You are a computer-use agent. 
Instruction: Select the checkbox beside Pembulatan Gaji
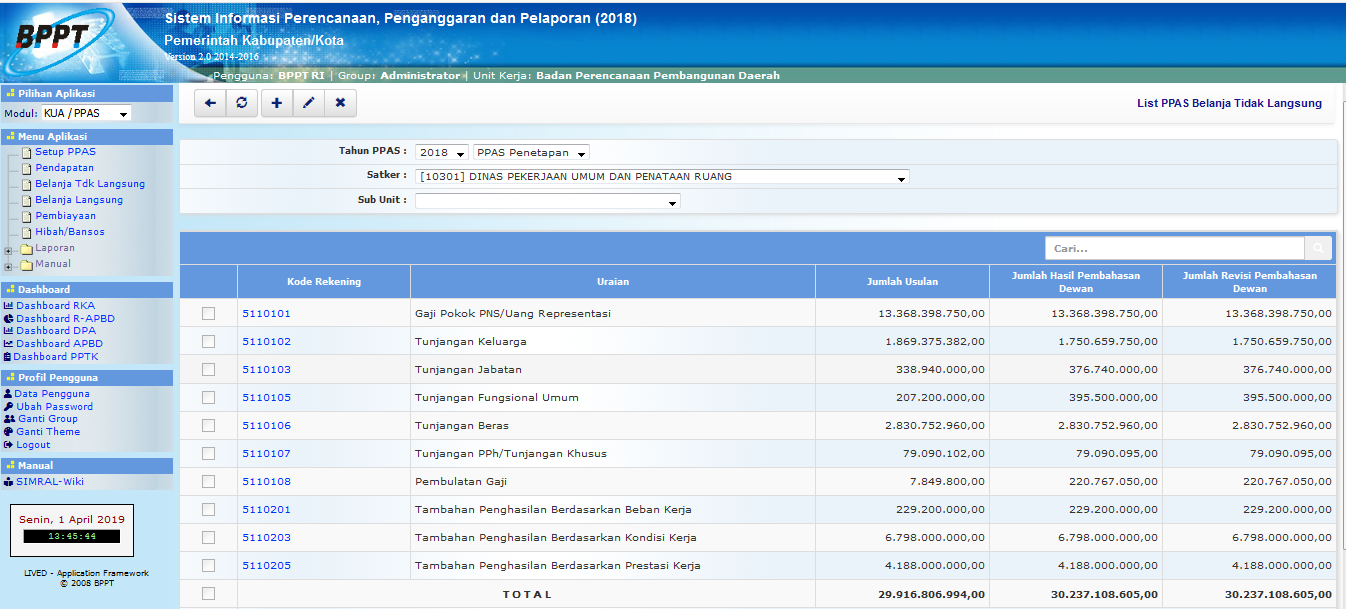click(x=208, y=482)
